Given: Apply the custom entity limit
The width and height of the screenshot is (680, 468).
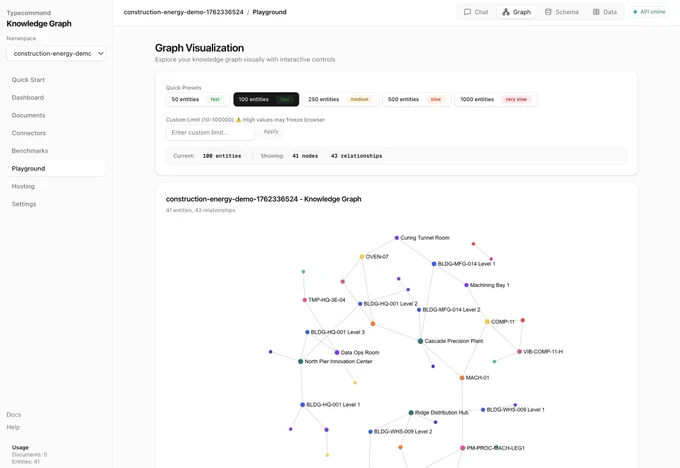Looking at the screenshot, I should point(271,131).
